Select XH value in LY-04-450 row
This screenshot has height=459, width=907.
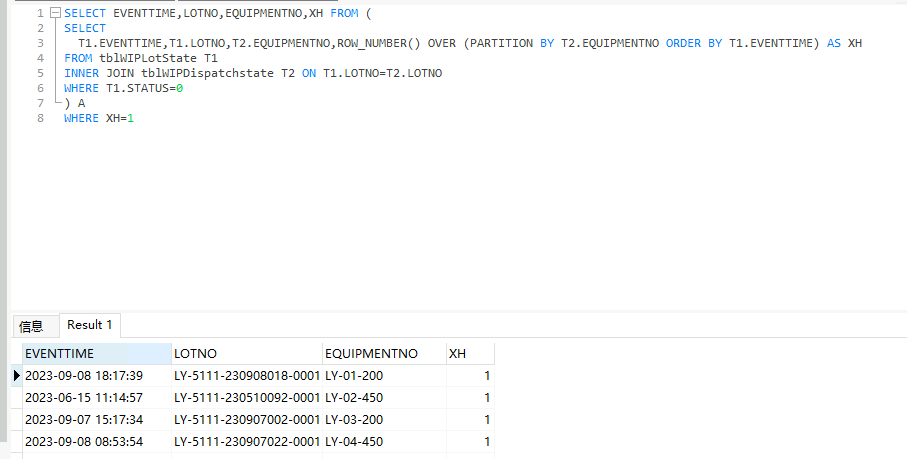point(470,442)
